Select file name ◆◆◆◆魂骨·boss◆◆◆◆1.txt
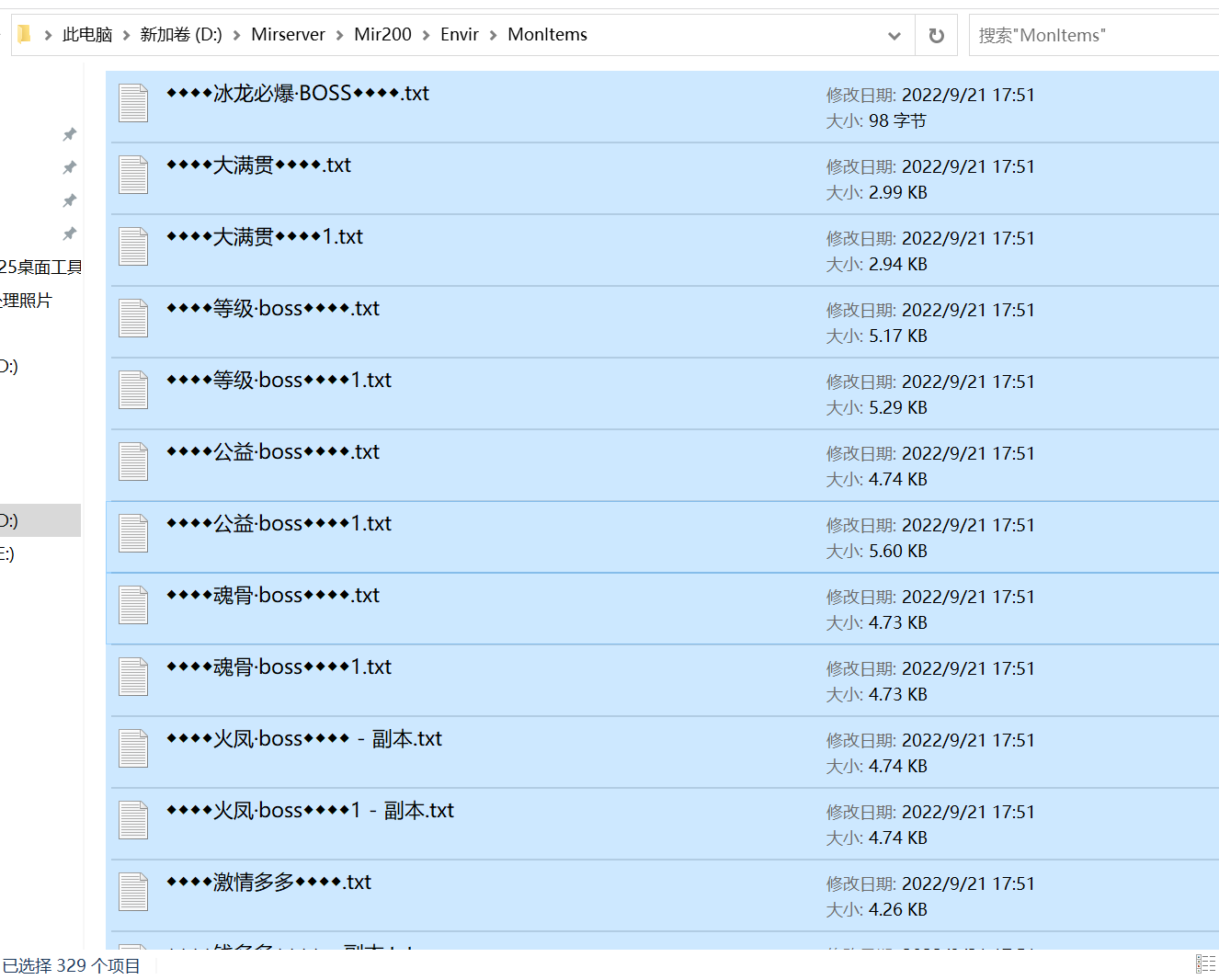 [279, 667]
